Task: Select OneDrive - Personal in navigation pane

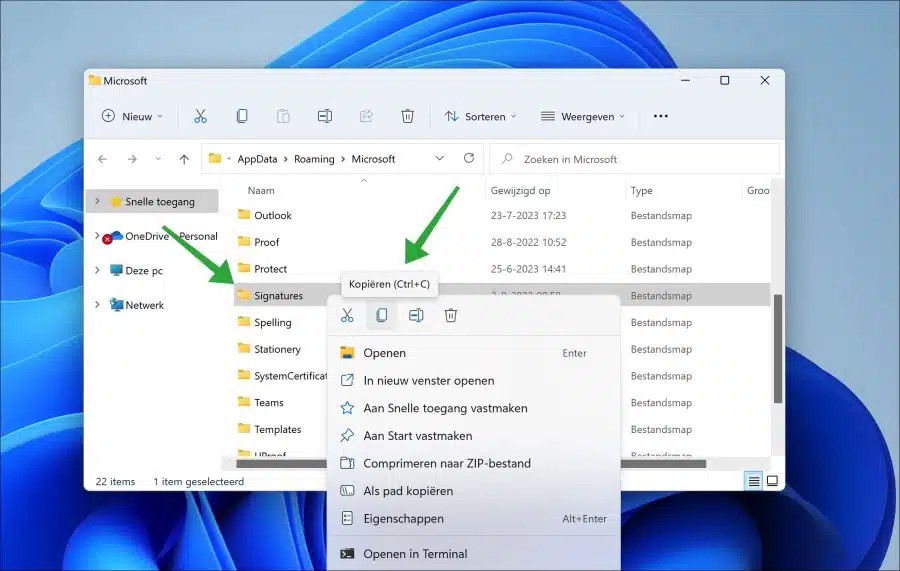Action: tap(171, 236)
